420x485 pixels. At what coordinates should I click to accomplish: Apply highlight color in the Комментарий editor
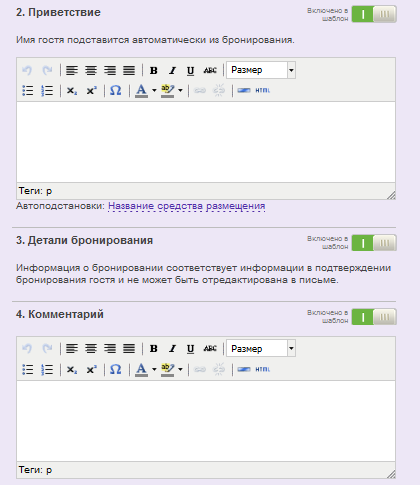tap(167, 369)
